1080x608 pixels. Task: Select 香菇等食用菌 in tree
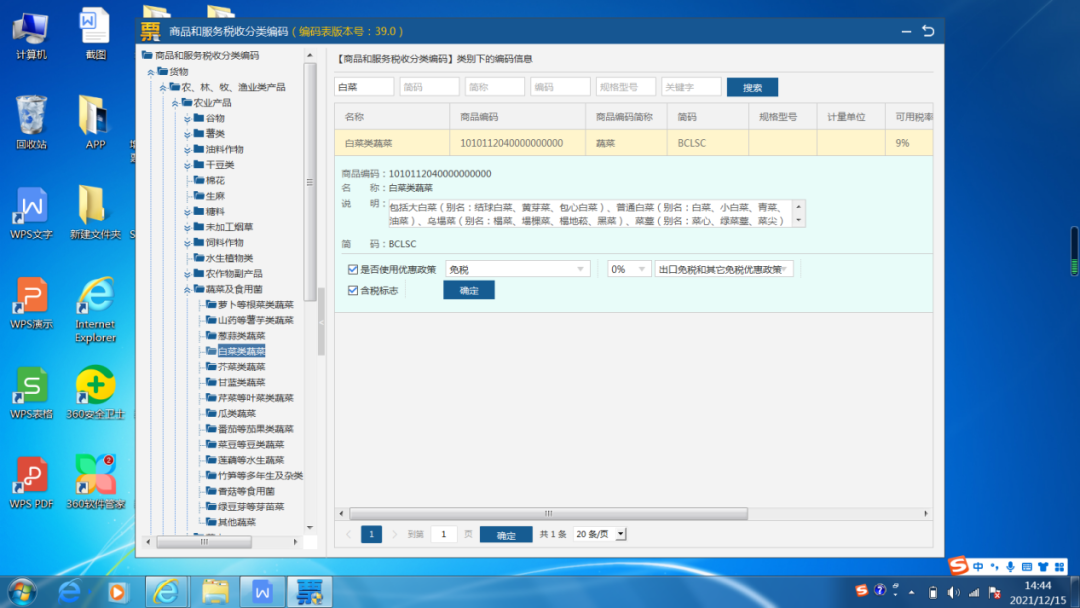(246, 492)
